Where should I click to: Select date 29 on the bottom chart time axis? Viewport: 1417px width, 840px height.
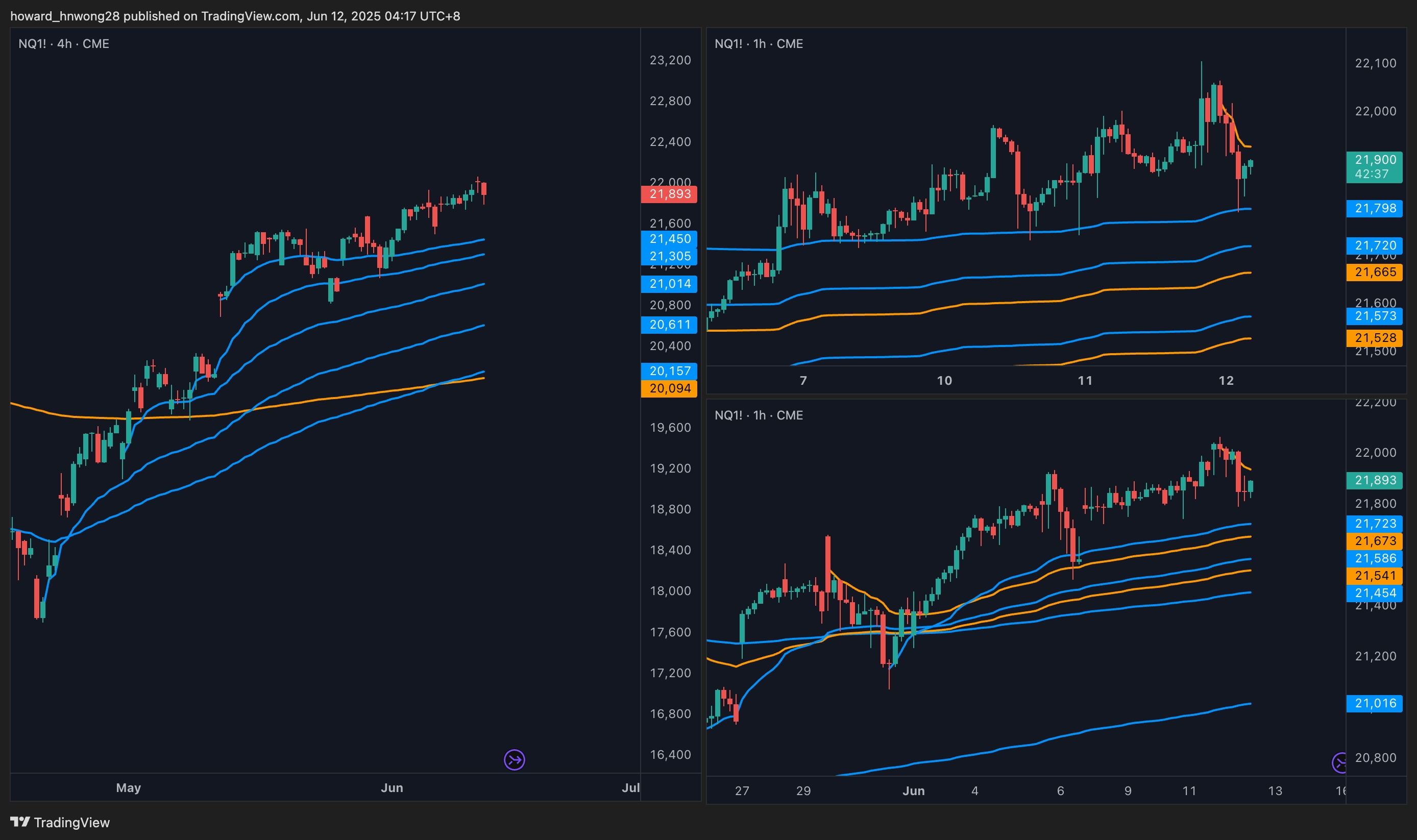[x=803, y=791]
